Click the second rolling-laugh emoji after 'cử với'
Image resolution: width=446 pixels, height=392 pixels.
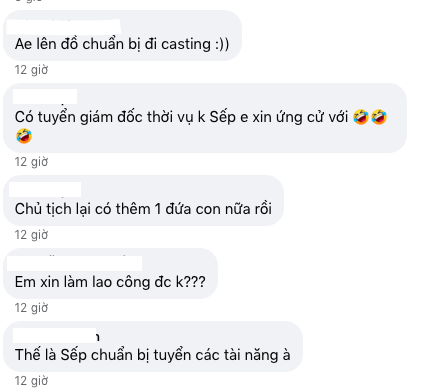(x=379, y=117)
